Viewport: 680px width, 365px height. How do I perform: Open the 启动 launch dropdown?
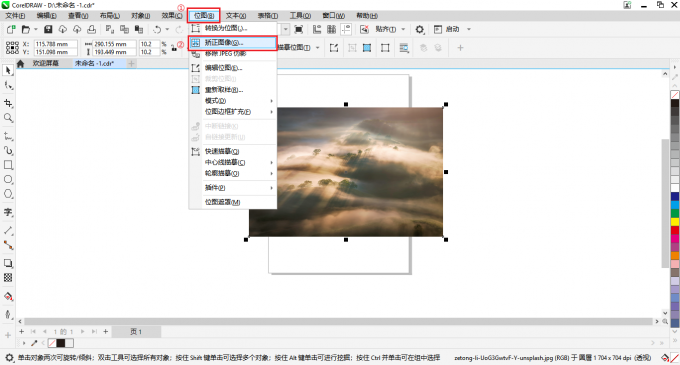click(469, 29)
